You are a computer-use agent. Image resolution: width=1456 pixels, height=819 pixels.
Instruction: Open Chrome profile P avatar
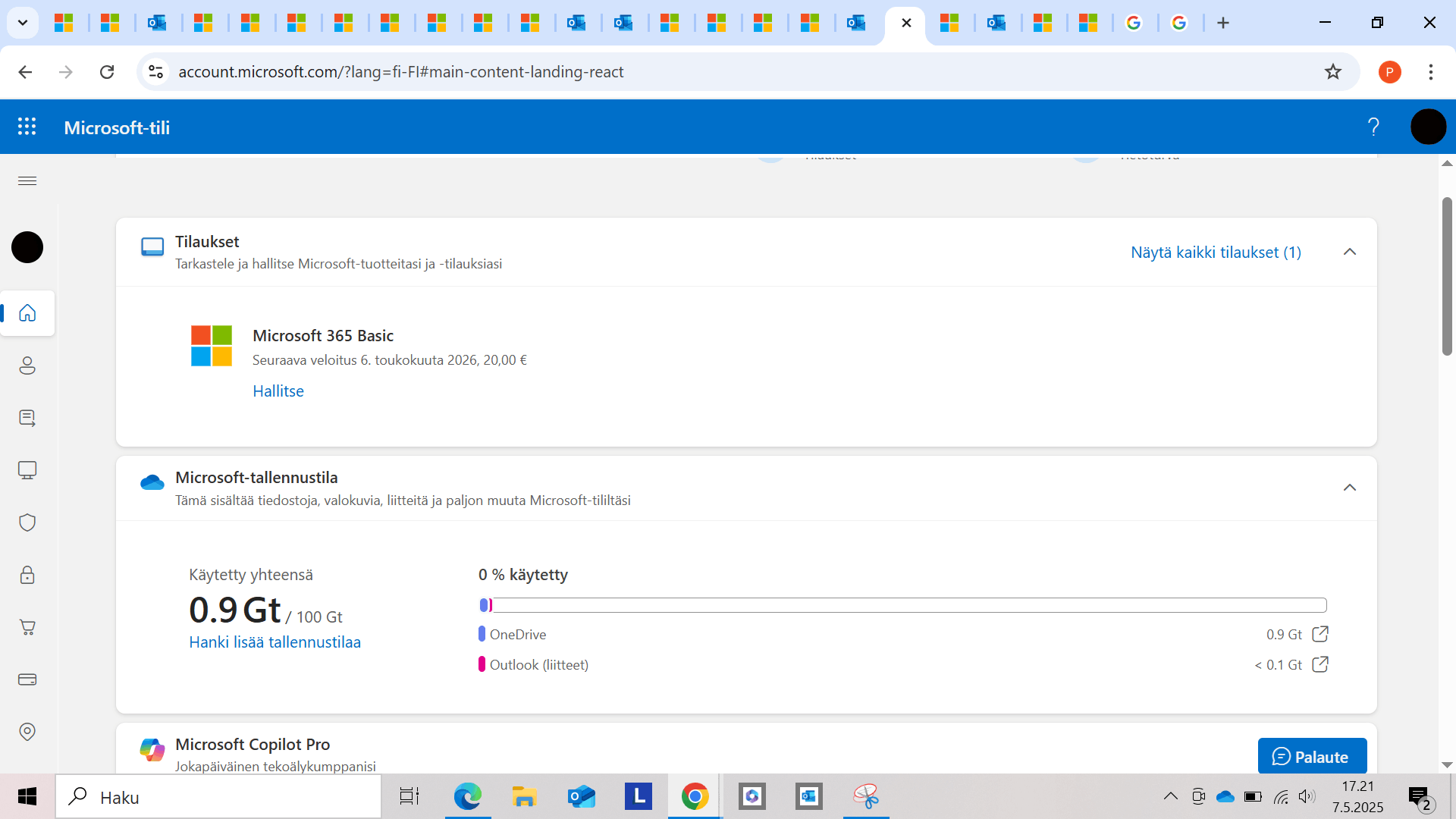click(1389, 72)
